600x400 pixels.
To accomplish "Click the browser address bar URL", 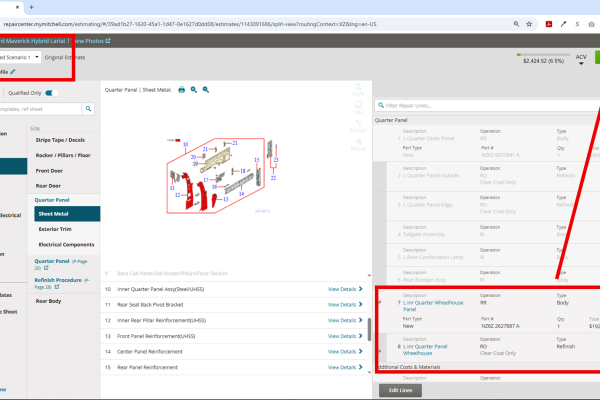I will pos(190,24).
